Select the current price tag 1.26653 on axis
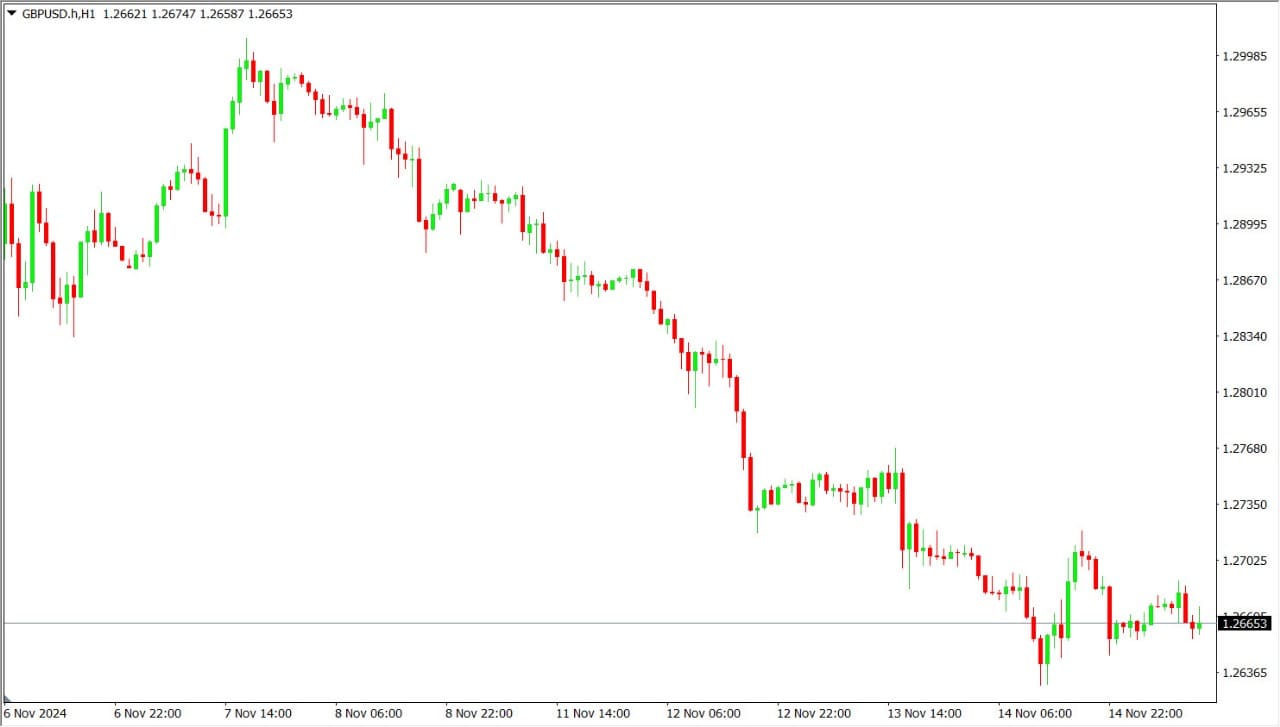Image resolution: width=1280 pixels, height=727 pixels. point(1246,624)
